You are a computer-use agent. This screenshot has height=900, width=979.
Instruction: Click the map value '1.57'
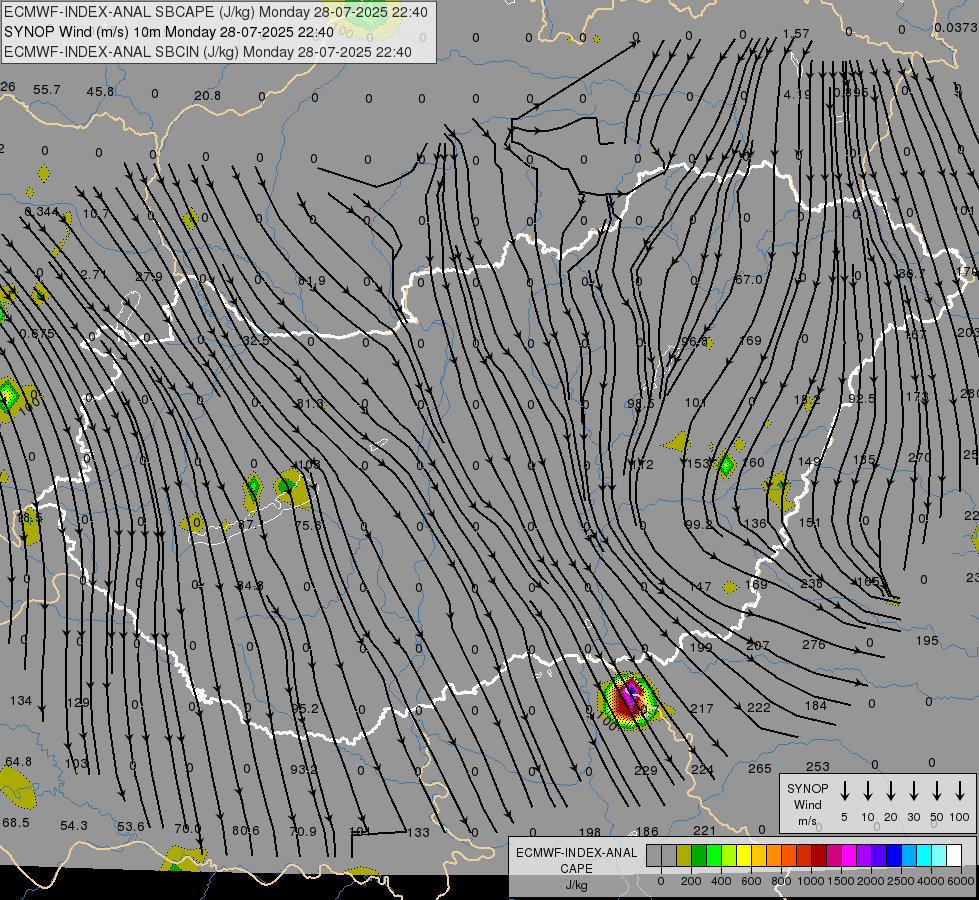(x=796, y=34)
